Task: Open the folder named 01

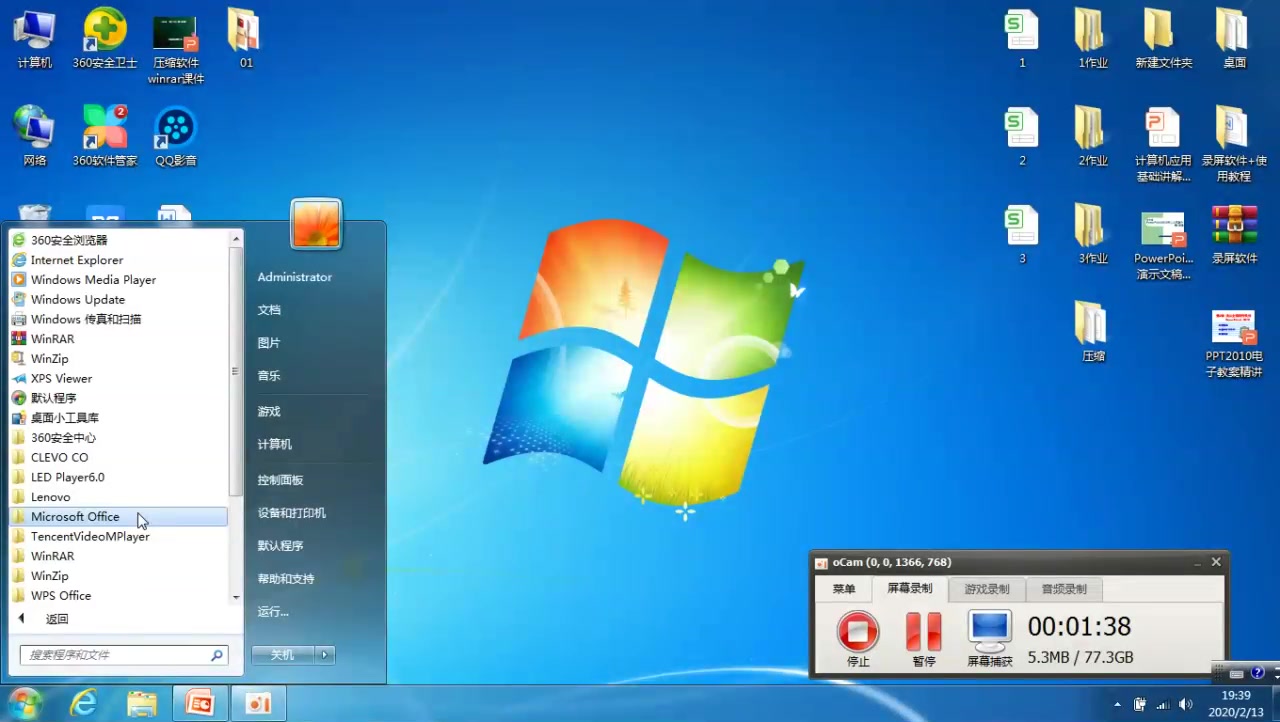Action: tap(245, 40)
